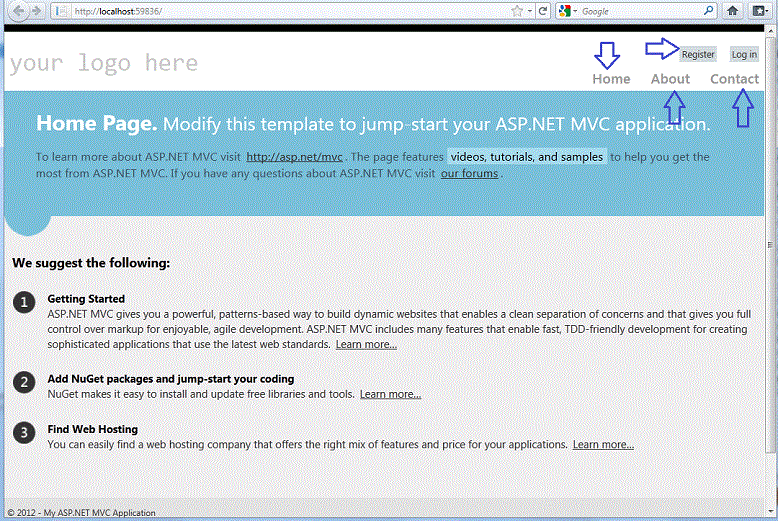Navigate to Contact menu item

(x=734, y=79)
